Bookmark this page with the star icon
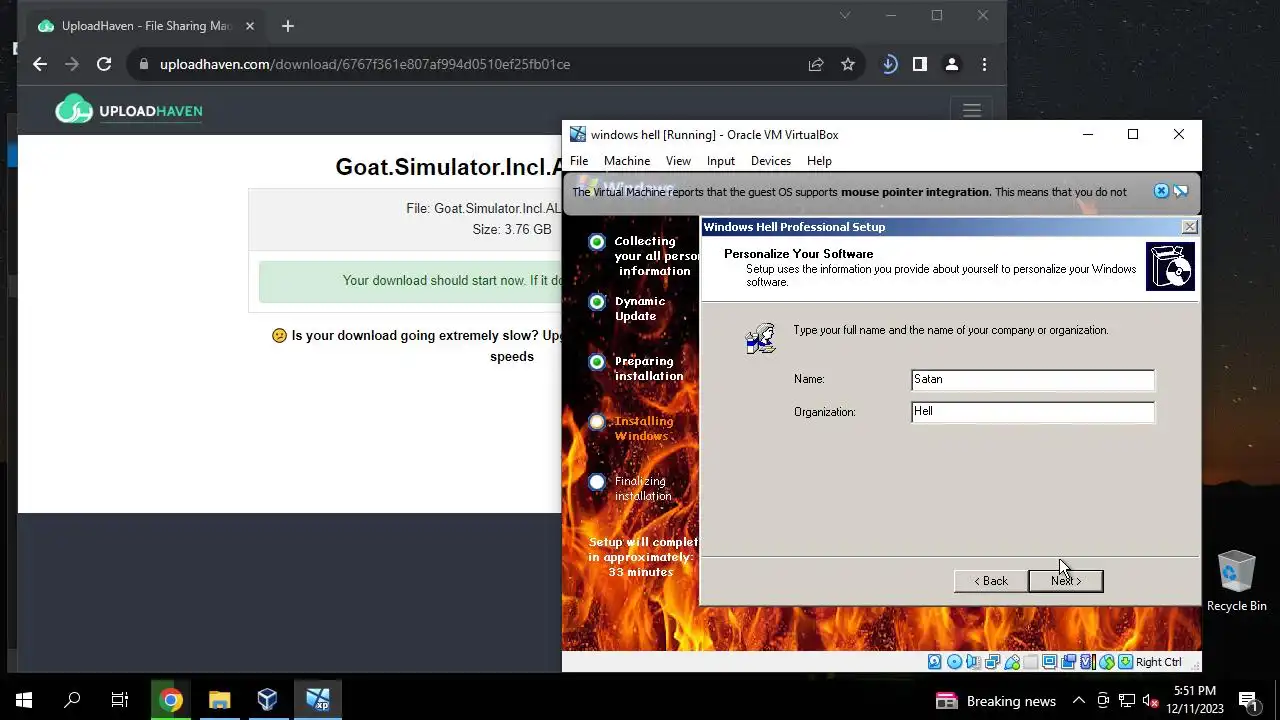 pos(848,64)
